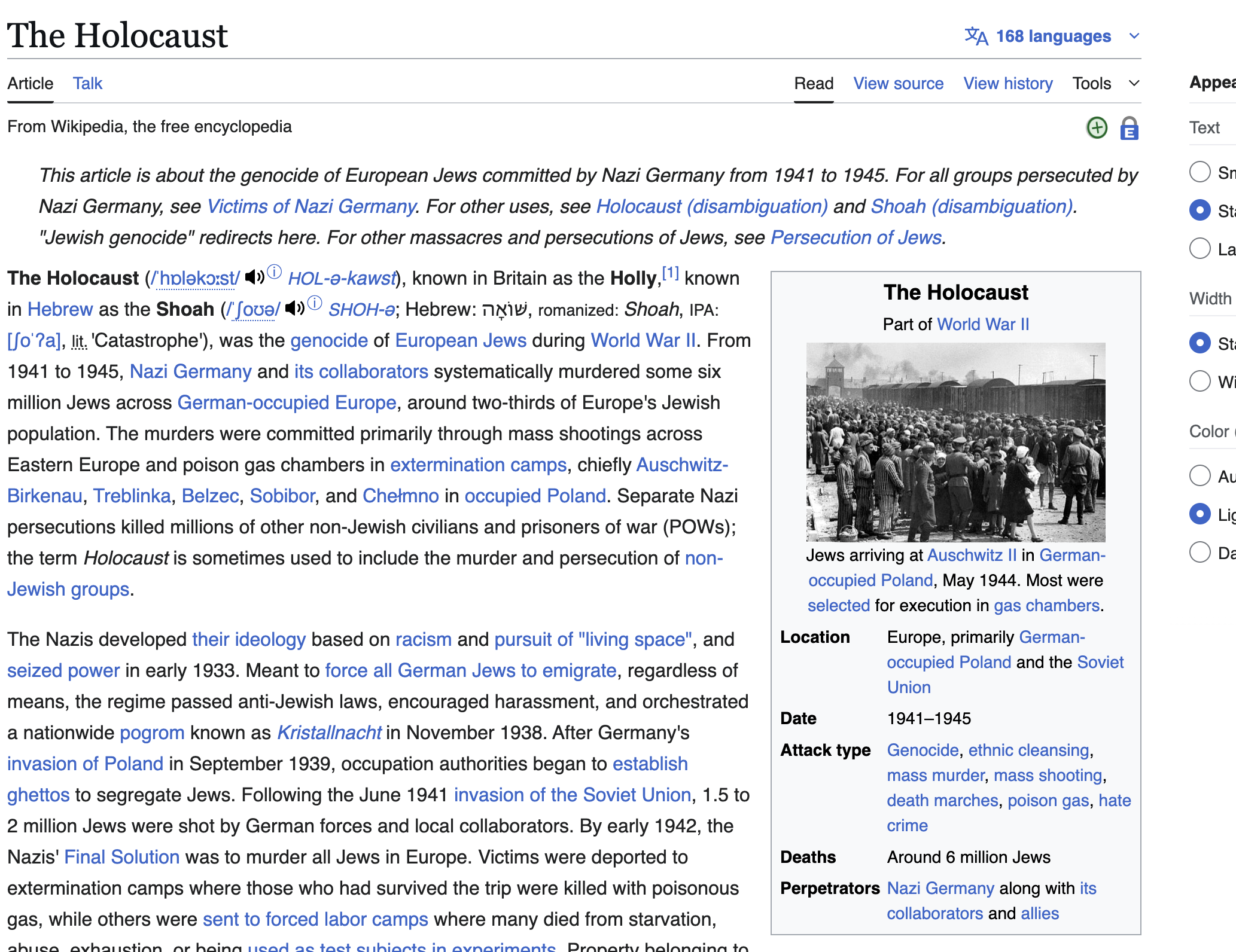The height and width of the screenshot is (952, 1236).
Task: Switch to the Talk tab
Action: click(87, 83)
